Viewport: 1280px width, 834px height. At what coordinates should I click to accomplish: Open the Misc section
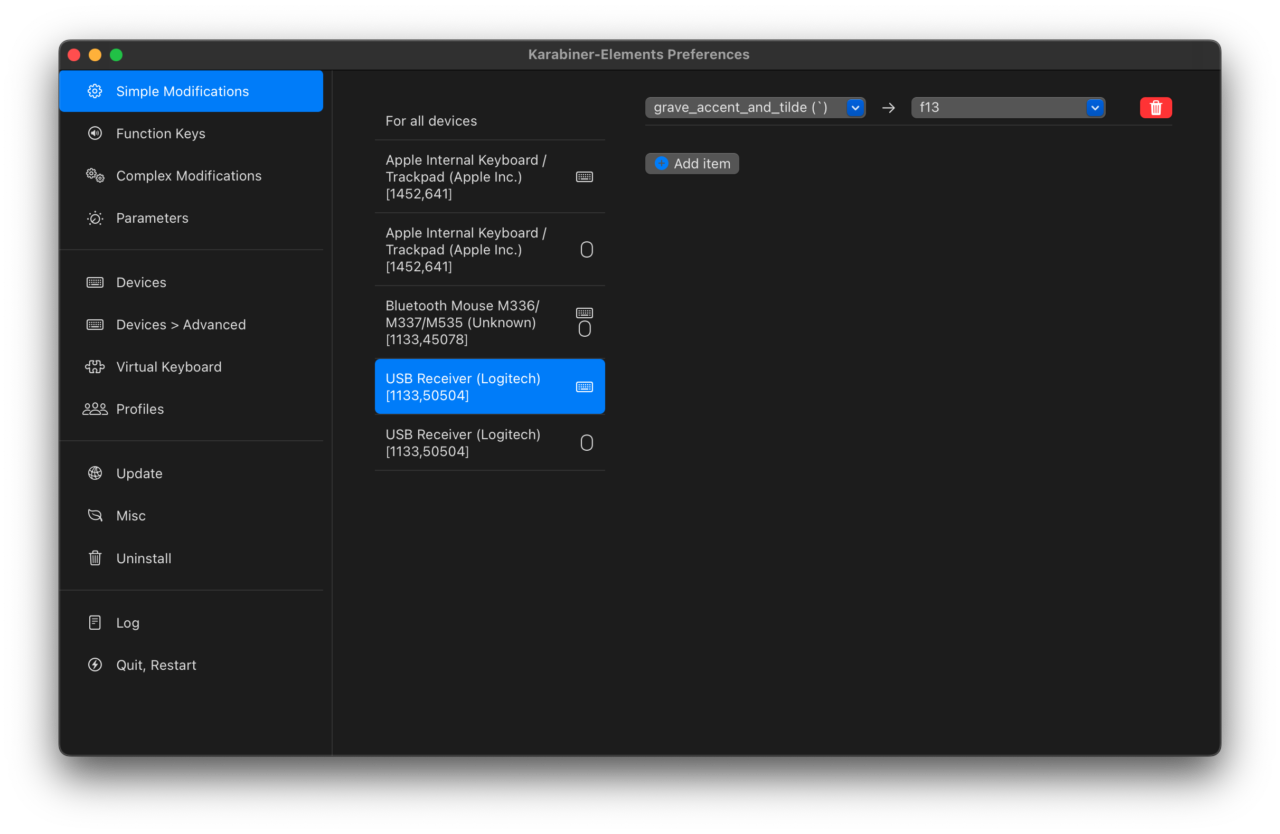[192, 516]
